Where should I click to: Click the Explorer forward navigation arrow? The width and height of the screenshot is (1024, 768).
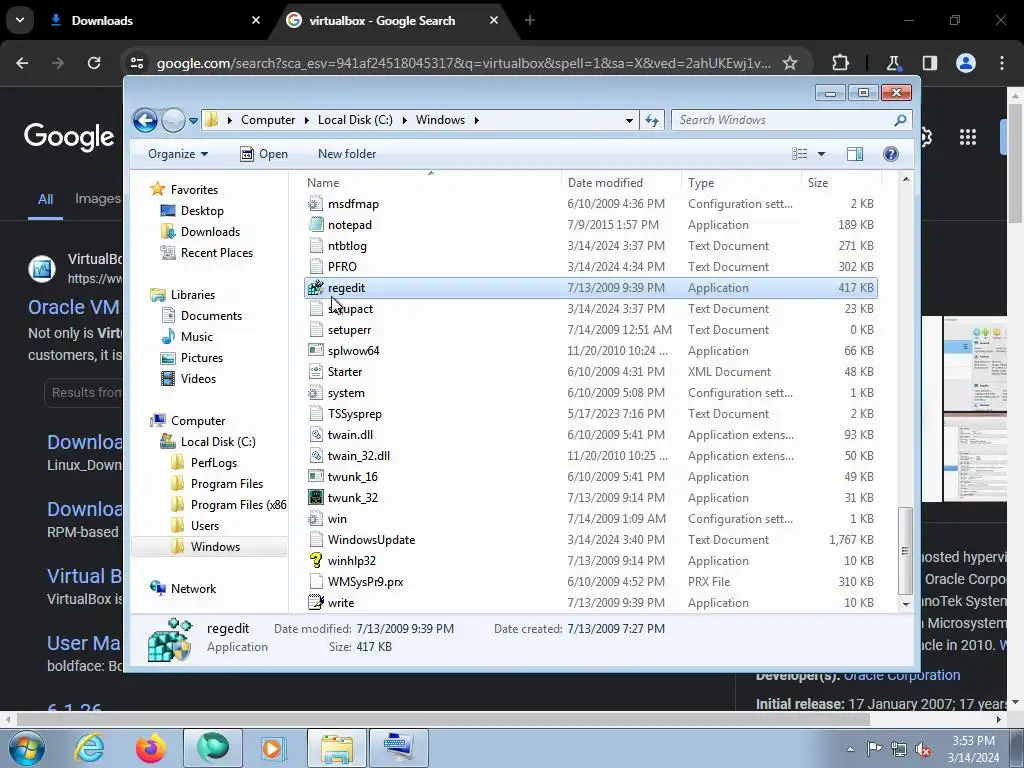[173, 120]
